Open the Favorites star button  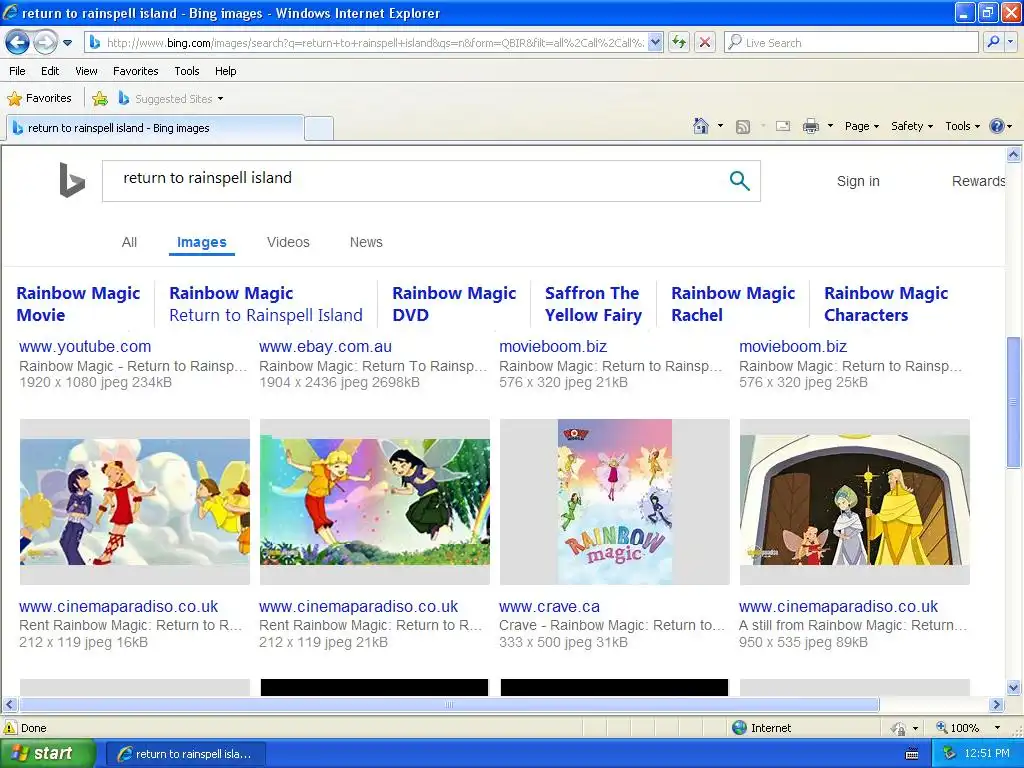coord(39,99)
